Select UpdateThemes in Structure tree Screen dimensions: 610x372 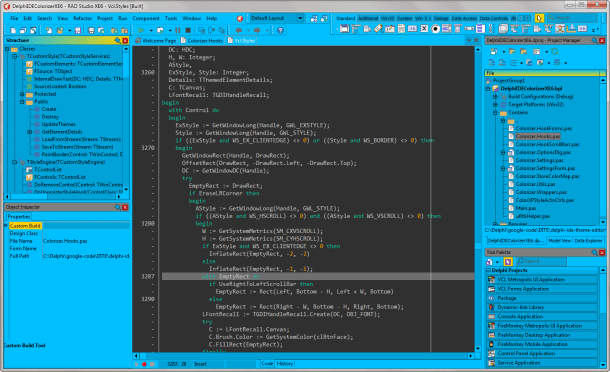(58, 125)
